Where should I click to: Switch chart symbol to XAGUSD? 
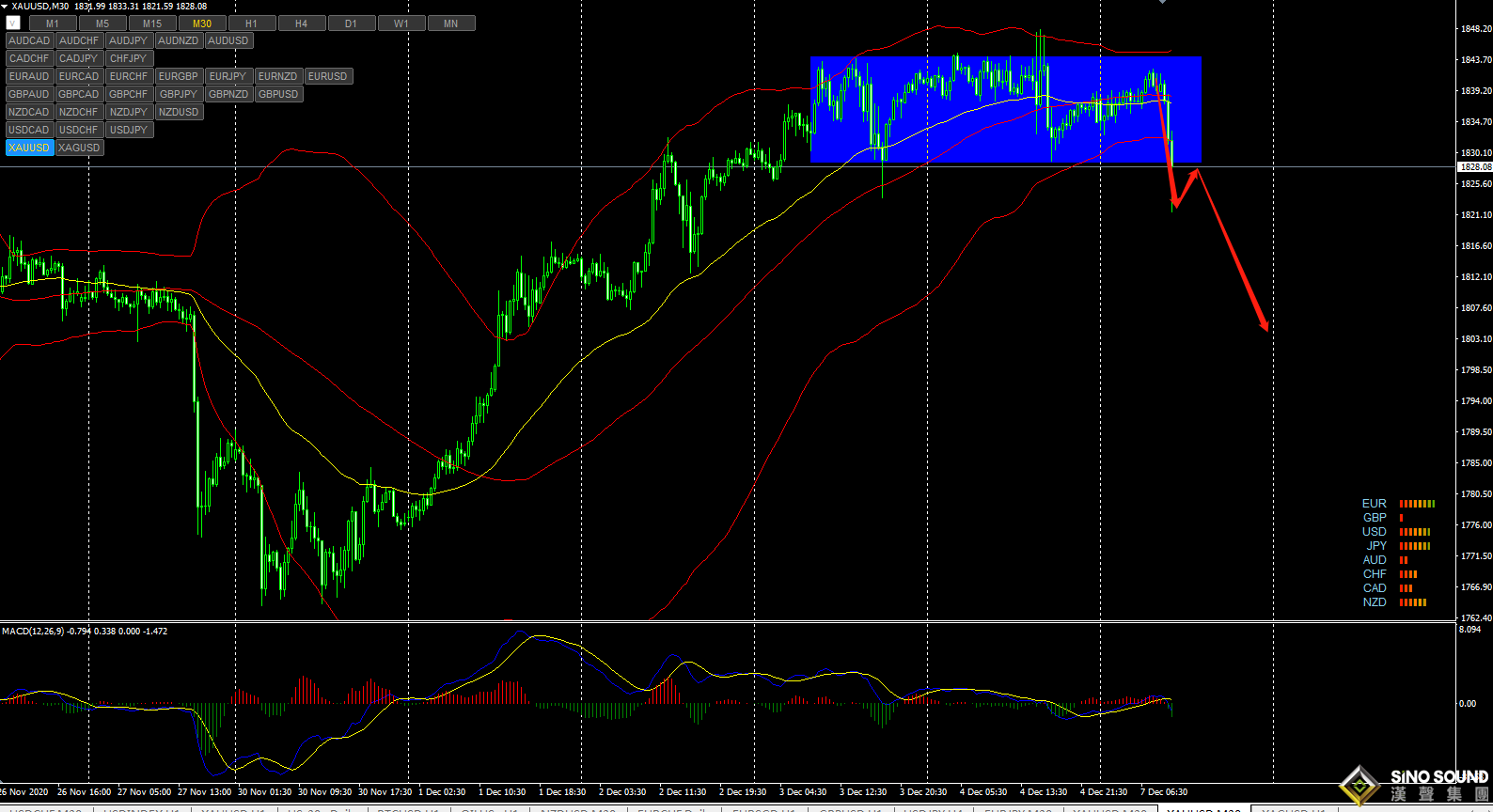point(79,148)
